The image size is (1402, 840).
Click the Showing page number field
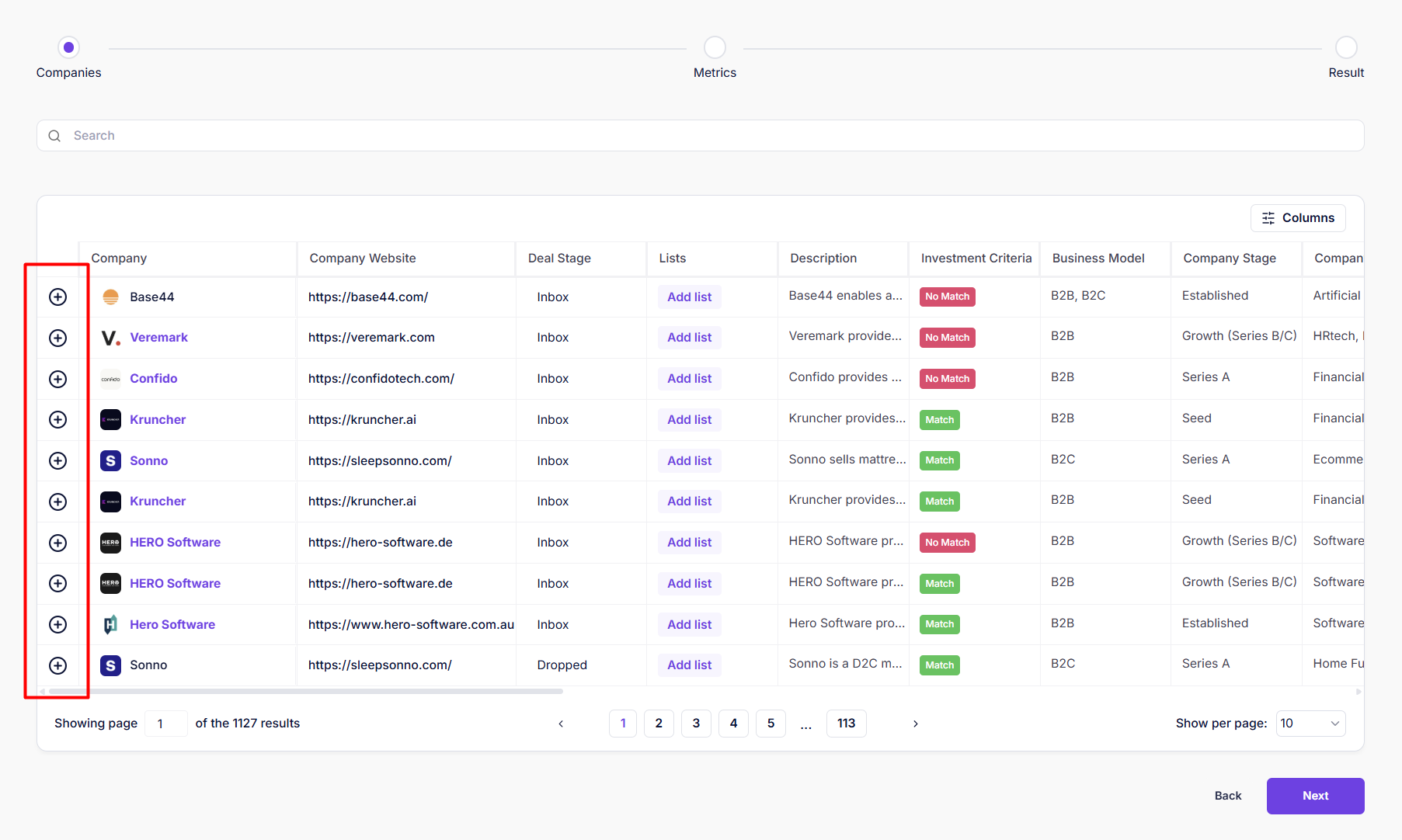(165, 724)
